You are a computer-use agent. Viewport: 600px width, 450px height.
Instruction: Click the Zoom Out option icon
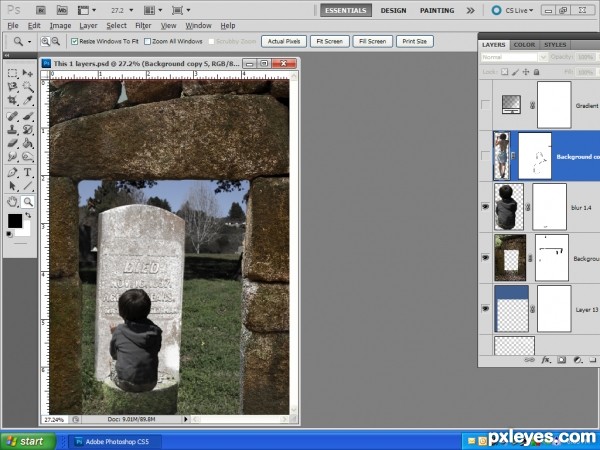[x=56, y=41]
